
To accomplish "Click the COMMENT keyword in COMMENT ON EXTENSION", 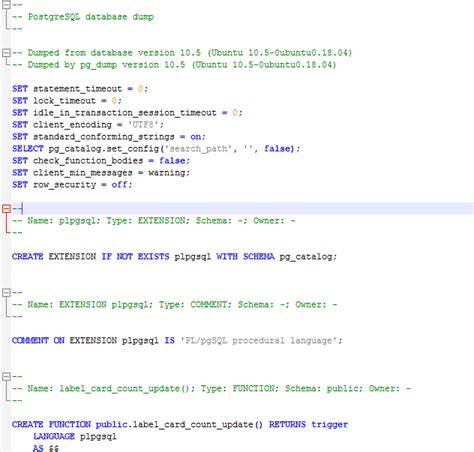I will 30,341.
